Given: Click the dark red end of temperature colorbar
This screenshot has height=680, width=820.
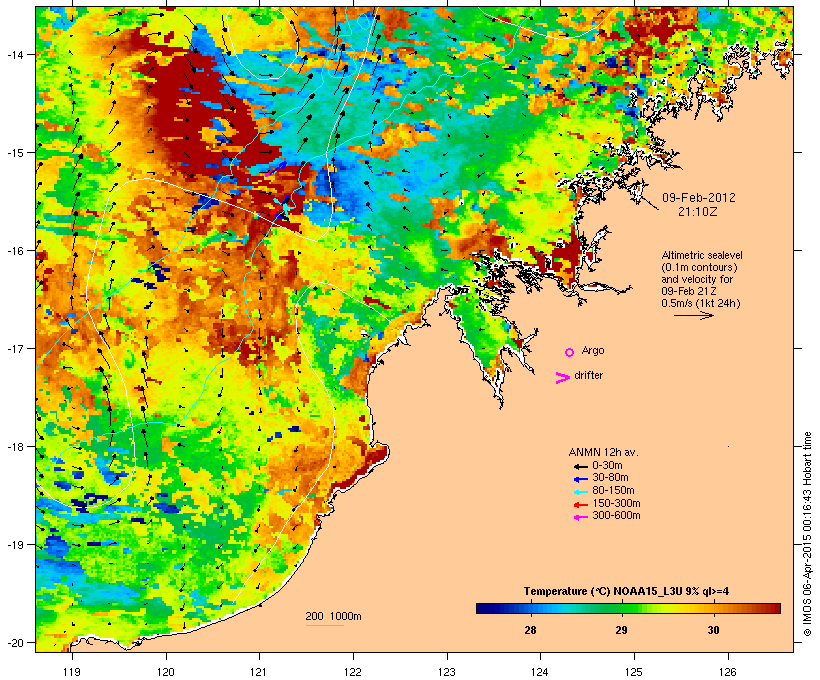Looking at the screenshot, I should (775, 608).
